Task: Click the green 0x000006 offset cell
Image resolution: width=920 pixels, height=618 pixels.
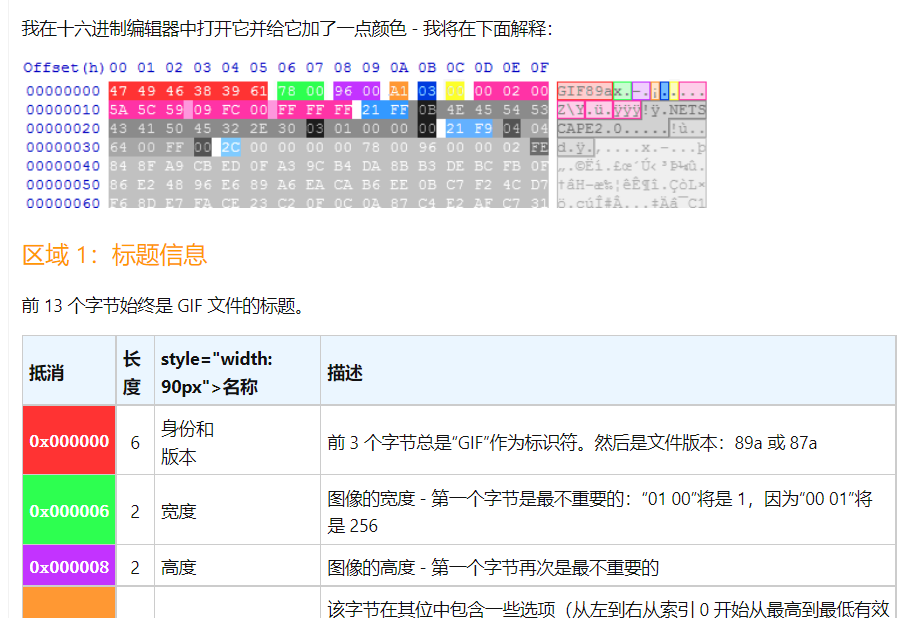Action: (69, 510)
